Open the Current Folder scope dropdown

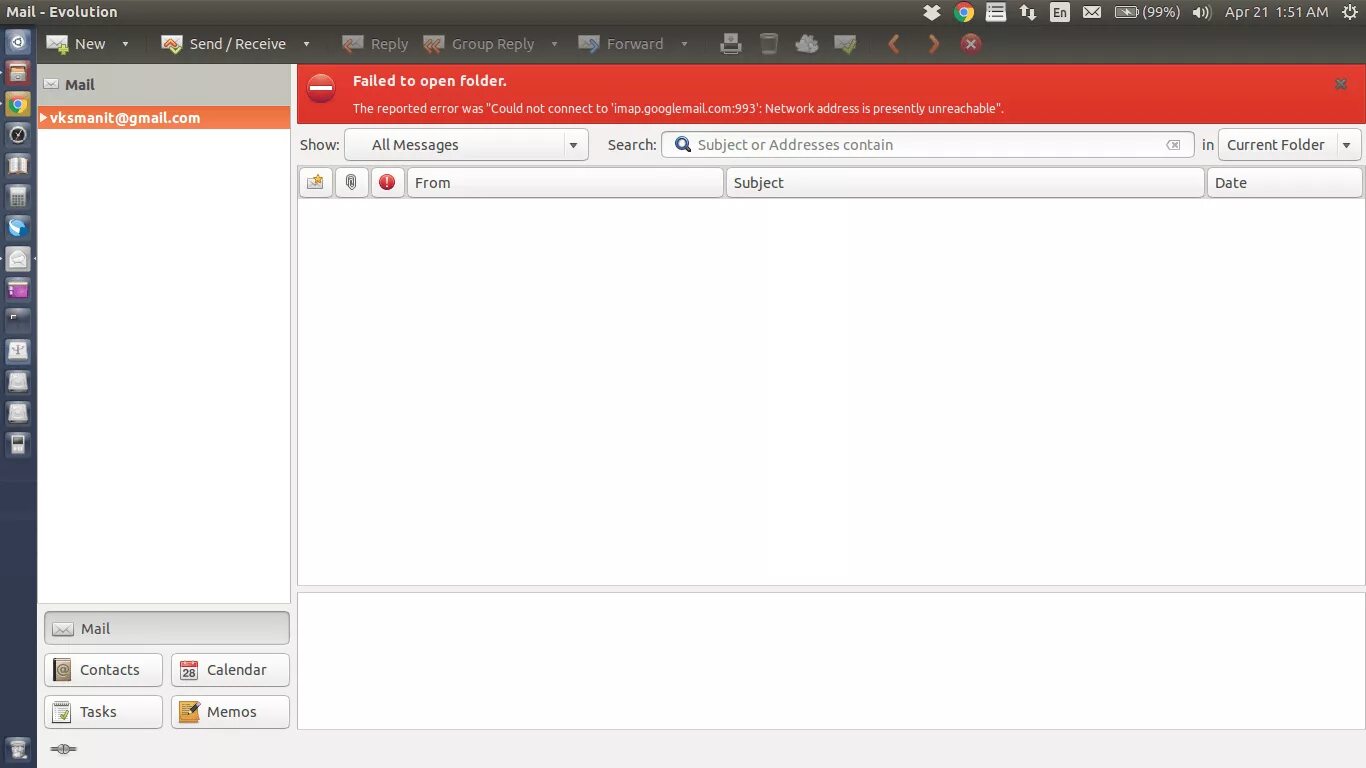click(x=1289, y=145)
